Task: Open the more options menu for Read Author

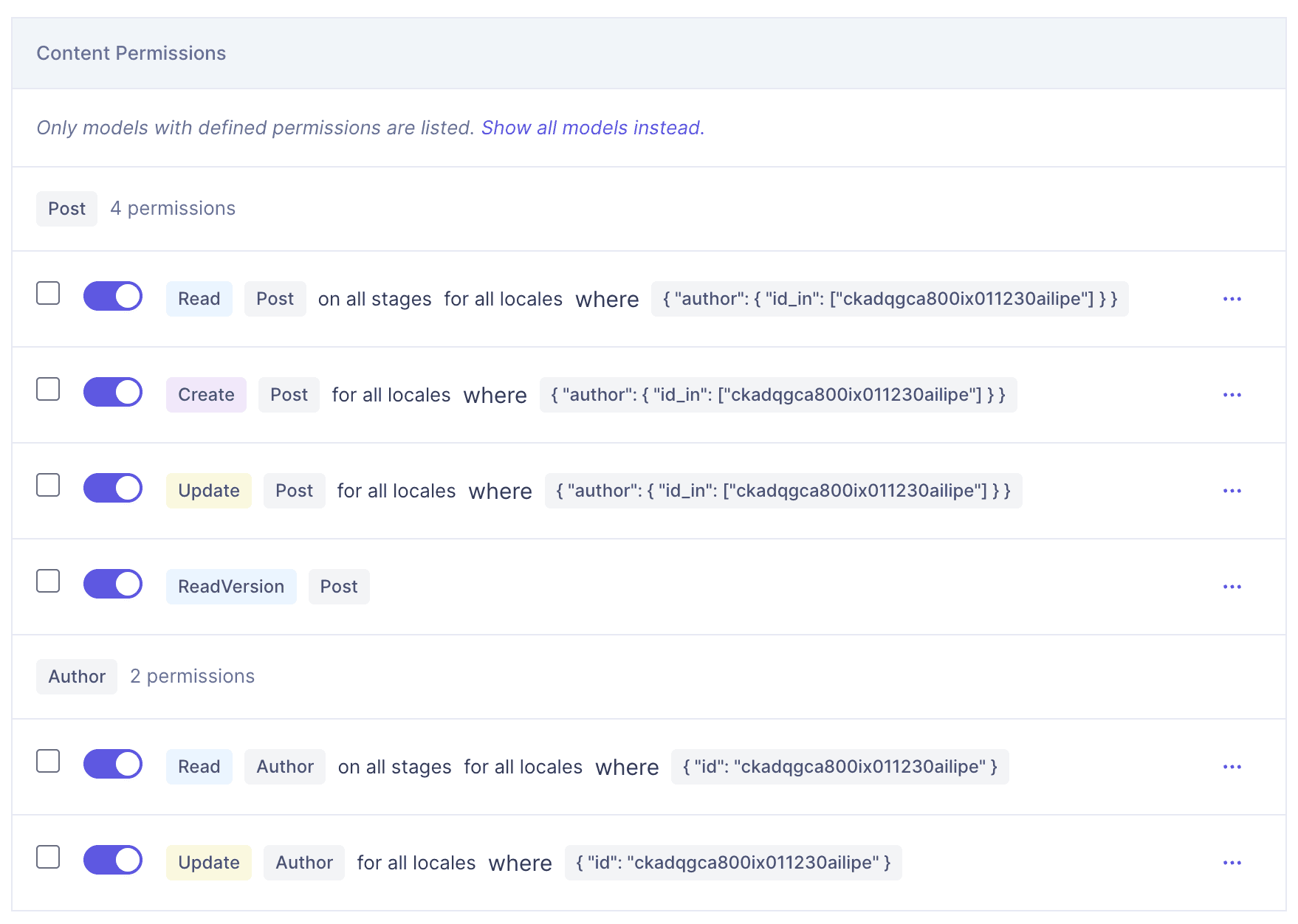Action: click(x=1232, y=767)
